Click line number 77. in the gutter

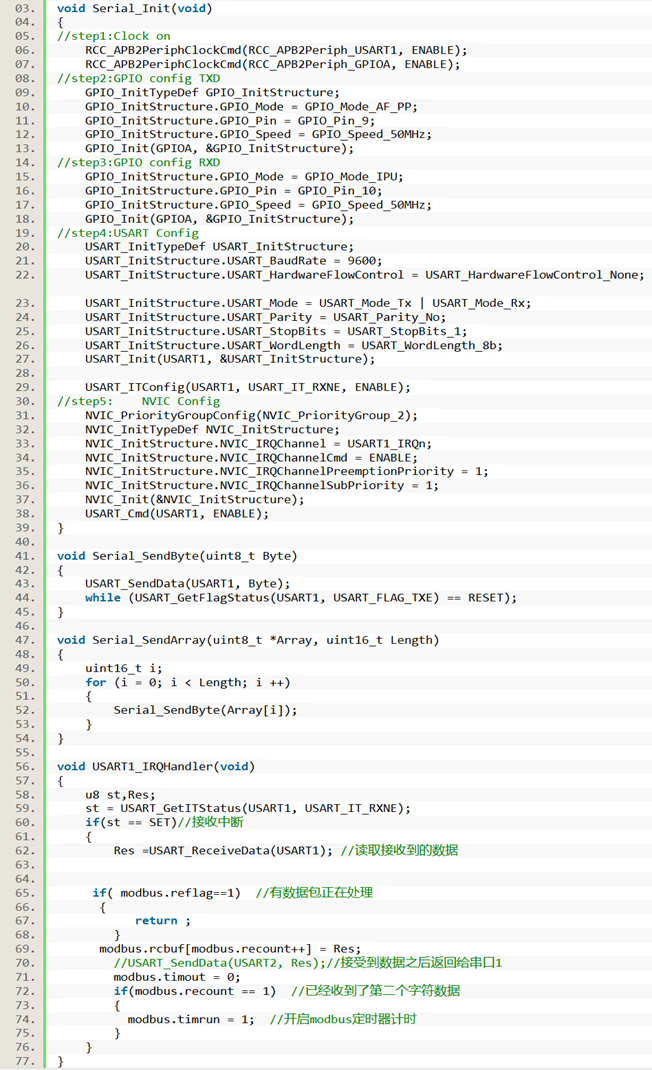24,1061
